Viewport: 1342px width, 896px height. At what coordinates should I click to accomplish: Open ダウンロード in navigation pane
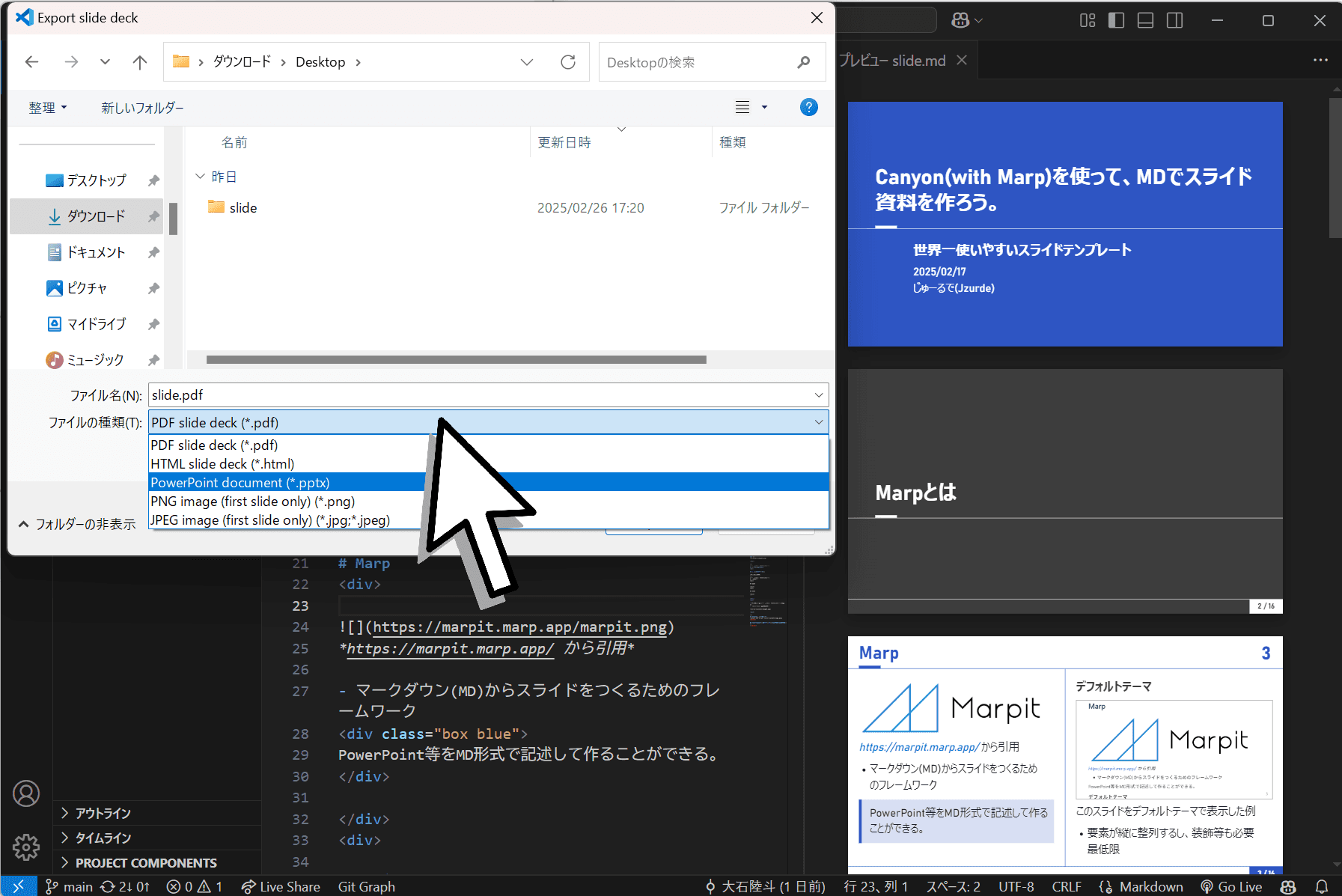click(x=96, y=216)
